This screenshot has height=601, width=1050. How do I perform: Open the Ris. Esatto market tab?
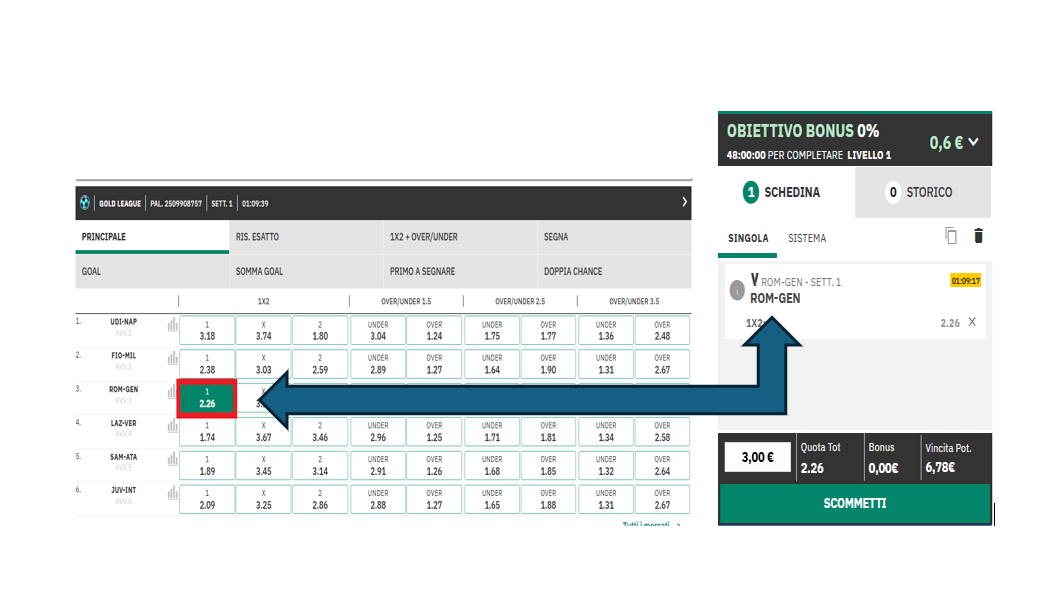tap(258, 238)
